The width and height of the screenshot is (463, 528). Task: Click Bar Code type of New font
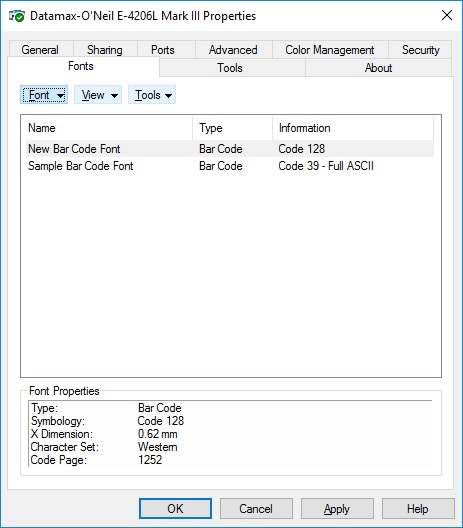click(221, 149)
